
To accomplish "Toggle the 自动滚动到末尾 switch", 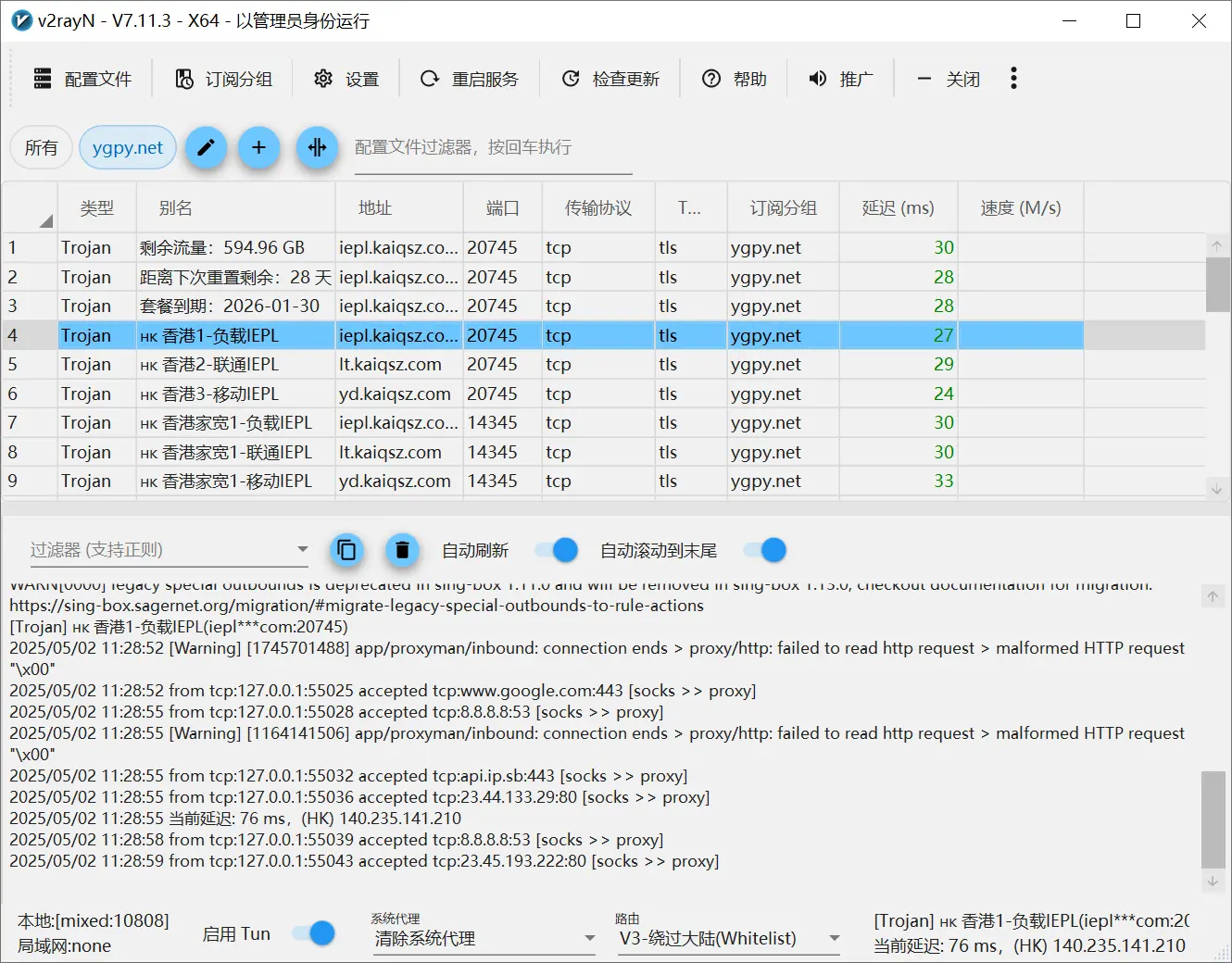I will (766, 550).
